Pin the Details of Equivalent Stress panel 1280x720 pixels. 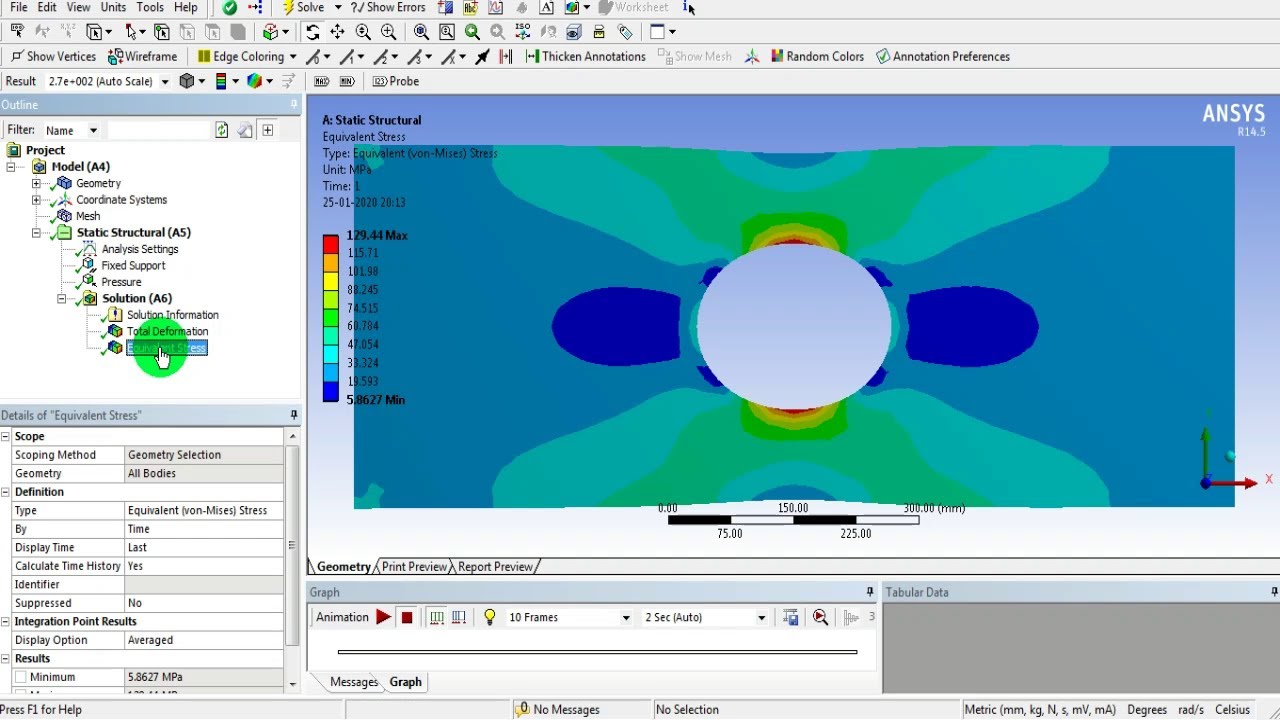(294, 415)
